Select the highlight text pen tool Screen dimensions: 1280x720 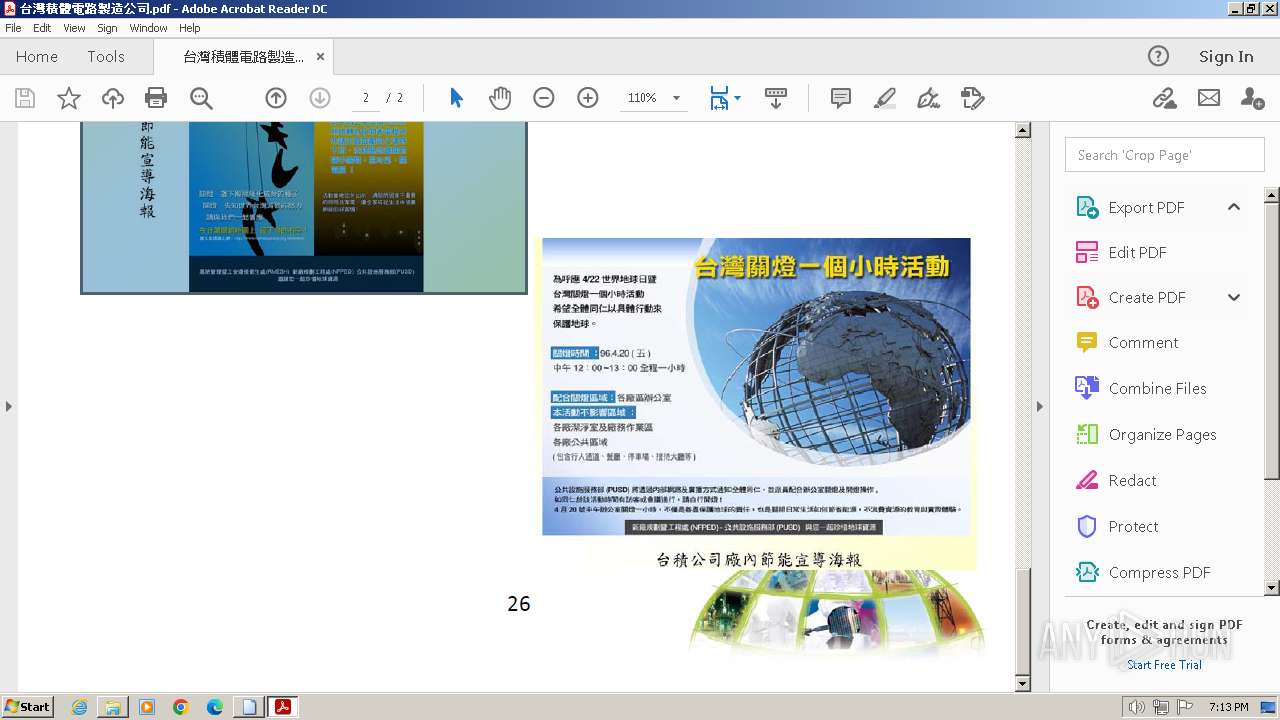(x=885, y=98)
